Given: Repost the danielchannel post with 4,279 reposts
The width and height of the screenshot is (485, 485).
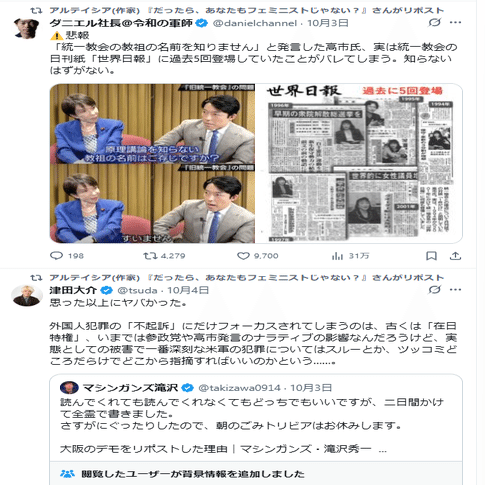Looking at the screenshot, I should click(x=164, y=256).
